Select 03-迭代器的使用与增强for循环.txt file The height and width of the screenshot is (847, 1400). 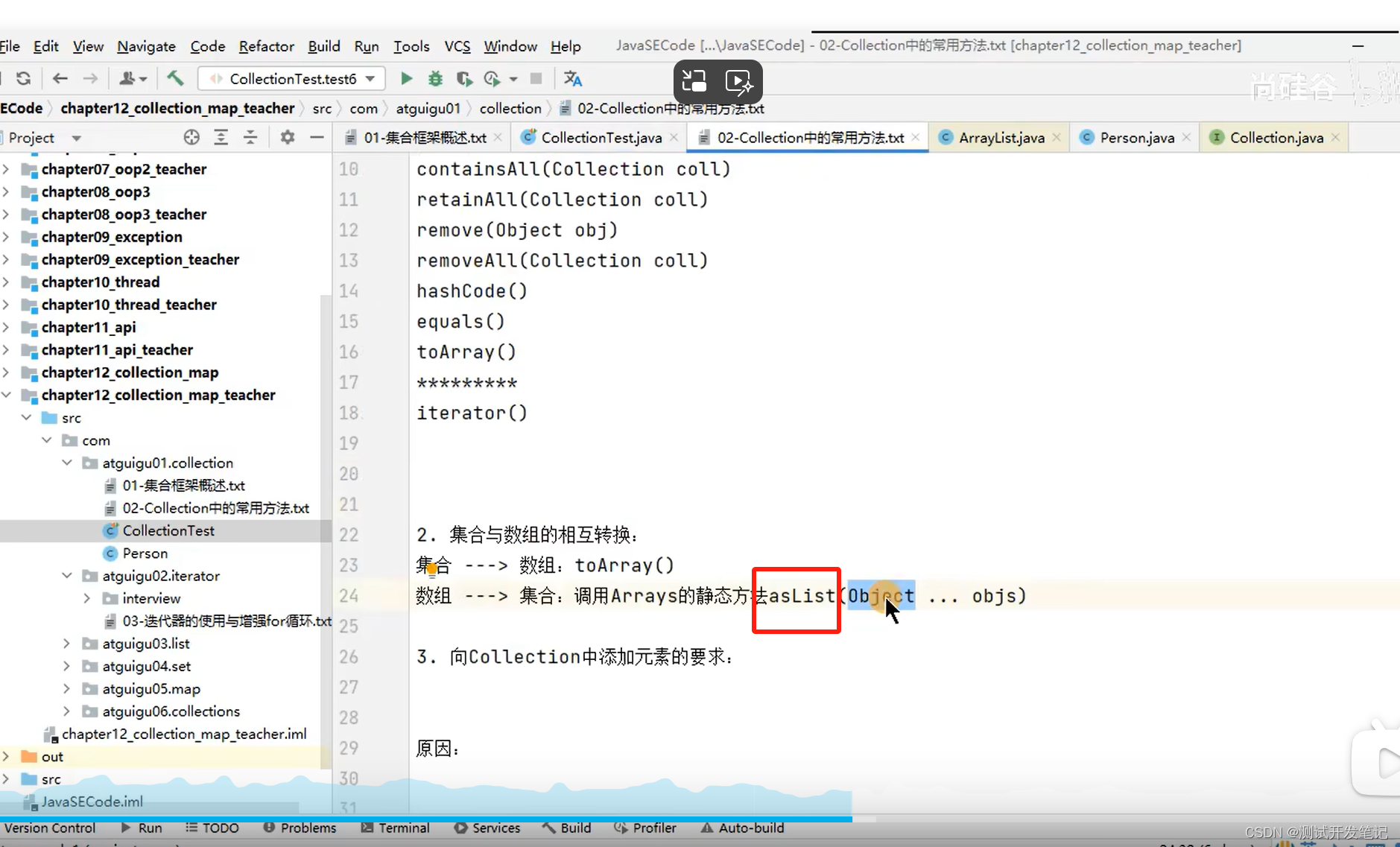(x=227, y=621)
